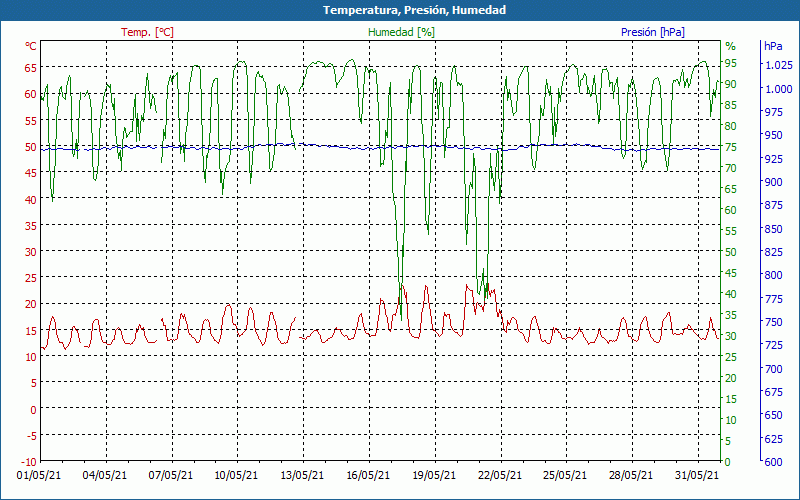Click the date label '13/05/21'
Screen dimensions: 800x500
point(302,475)
